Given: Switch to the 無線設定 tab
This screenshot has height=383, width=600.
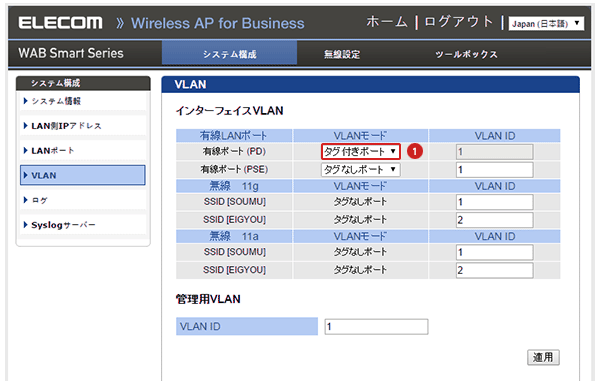Looking at the screenshot, I should point(342,54).
